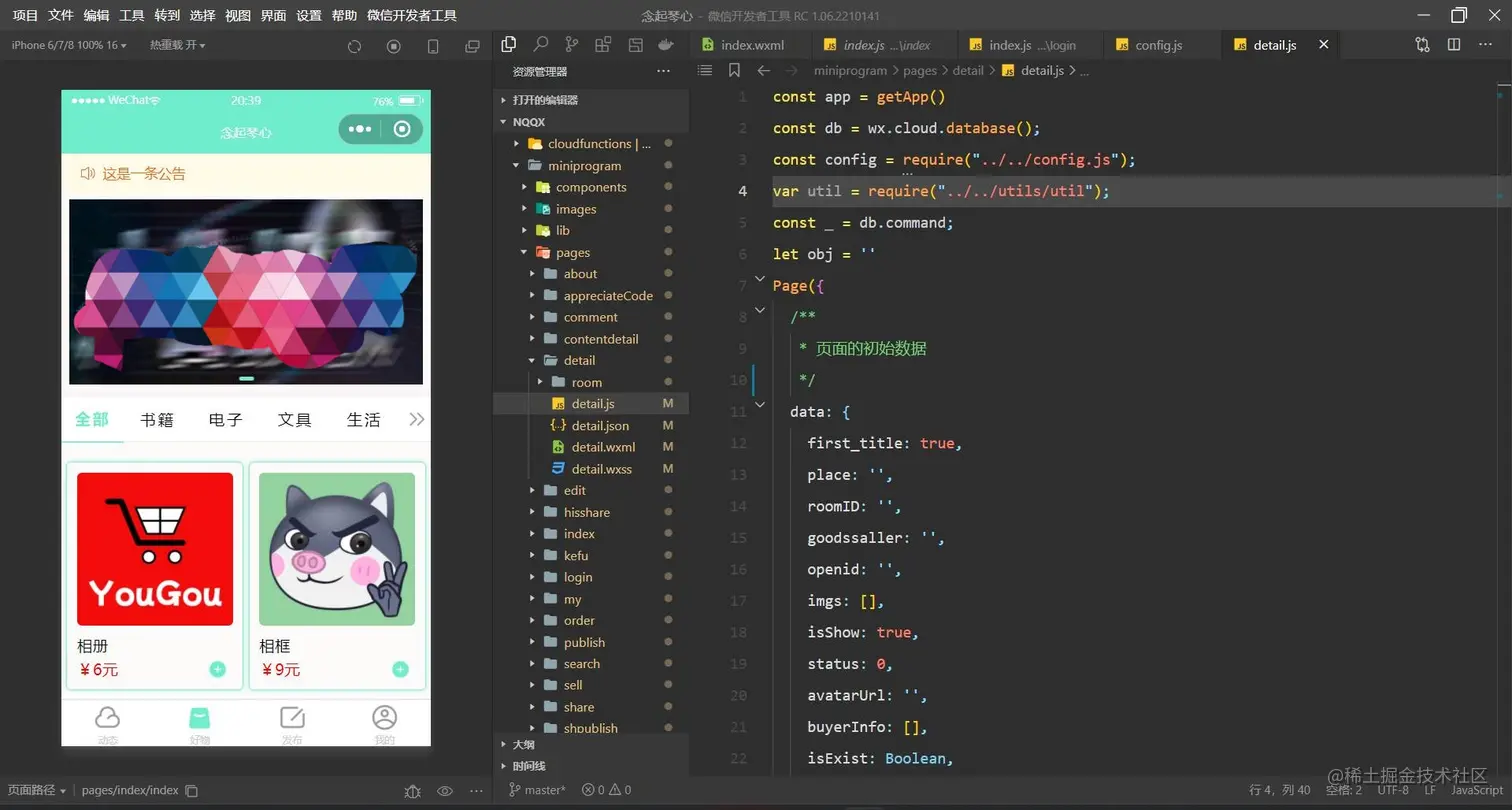Open the debug bug icon in simulator footer
Image resolution: width=1512 pixels, height=810 pixels.
(412, 791)
